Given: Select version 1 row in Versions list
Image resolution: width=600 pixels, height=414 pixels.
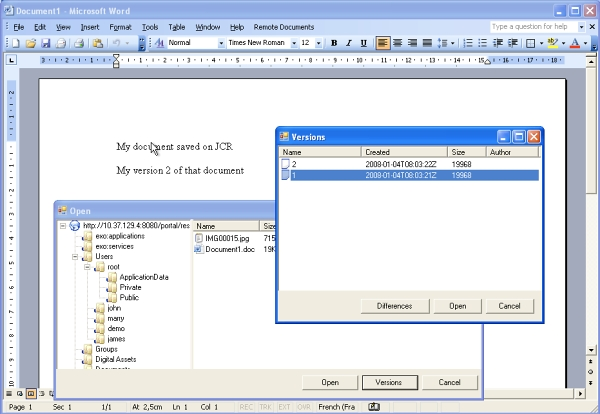Looking at the screenshot, I should pos(409,175).
